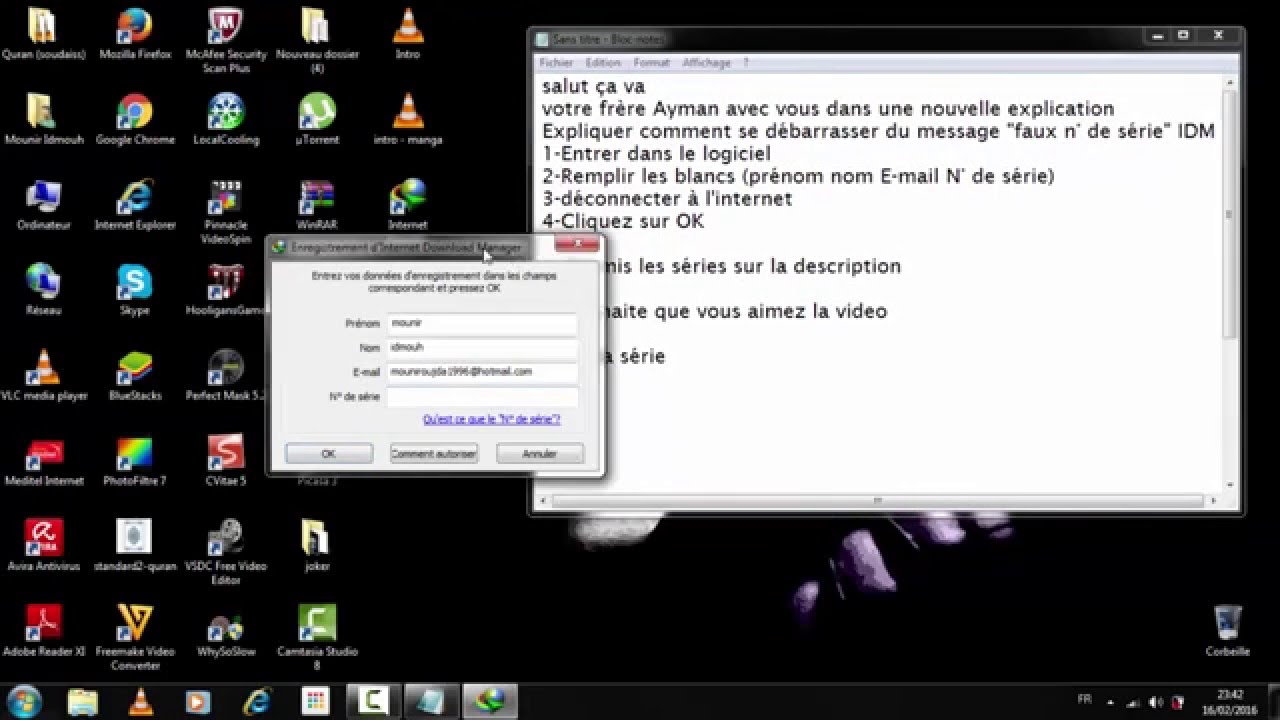Launch Perfect Mask 5 shortcut
This screenshot has height=720, width=1280.
(x=226, y=374)
